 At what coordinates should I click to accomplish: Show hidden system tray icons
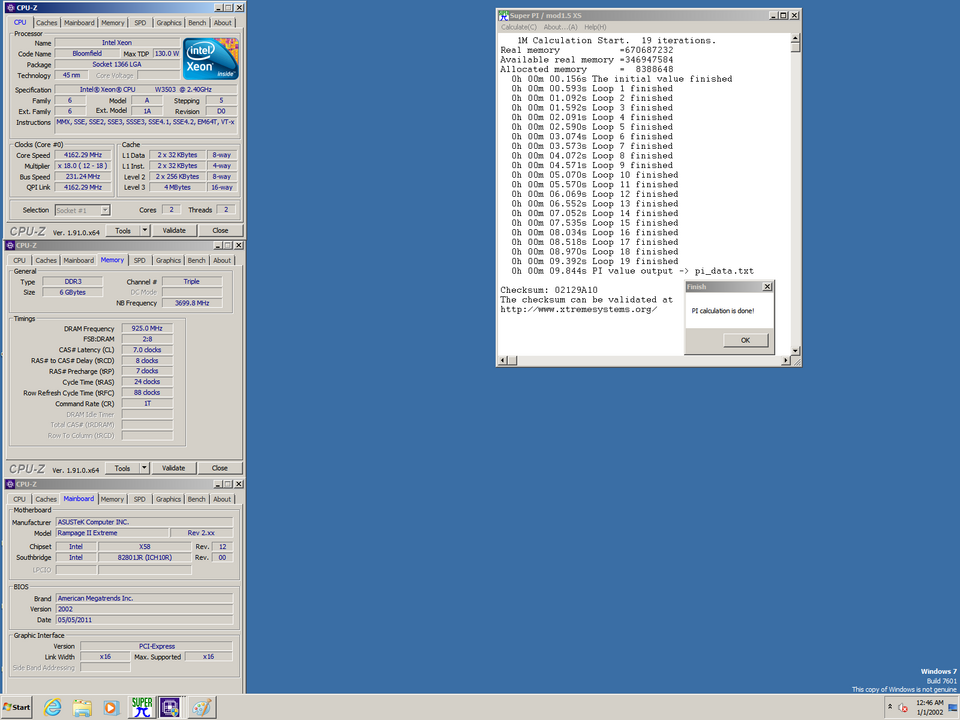pos(890,707)
